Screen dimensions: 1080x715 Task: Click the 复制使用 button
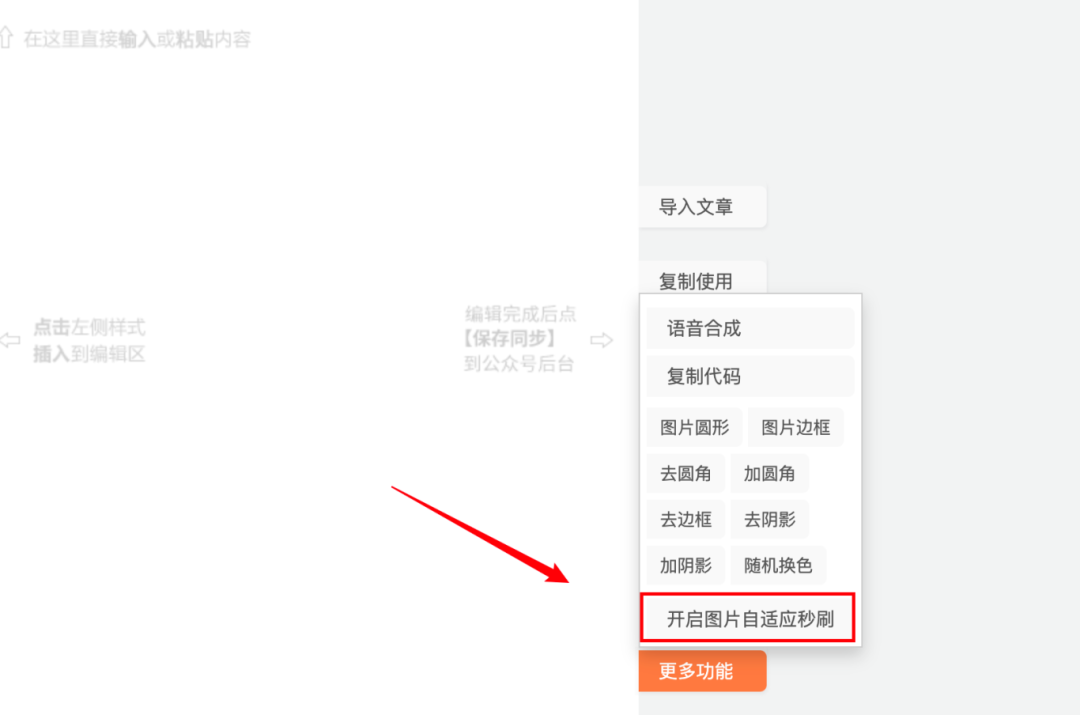[x=702, y=278]
